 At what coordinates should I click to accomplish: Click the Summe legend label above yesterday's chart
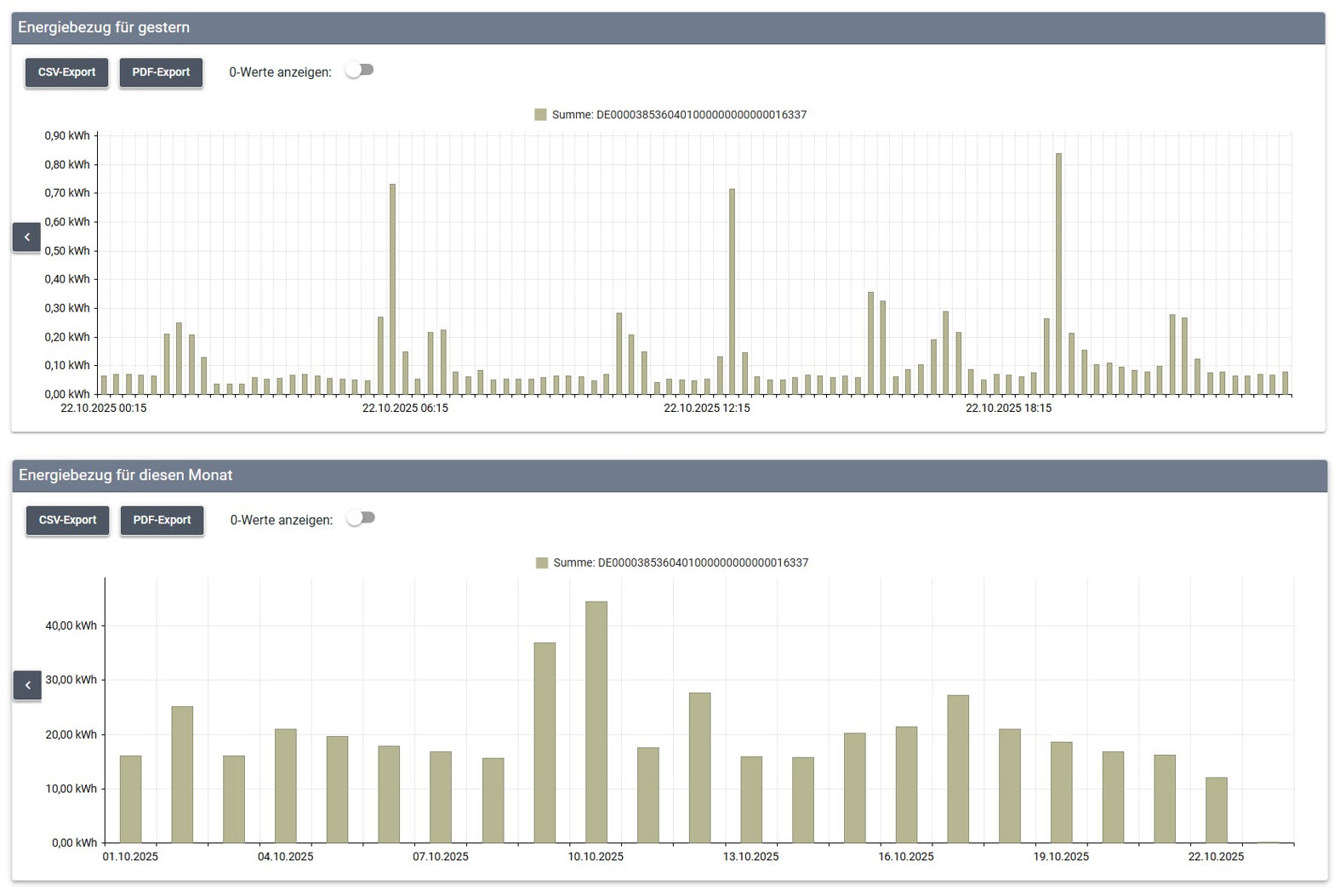[x=679, y=115]
